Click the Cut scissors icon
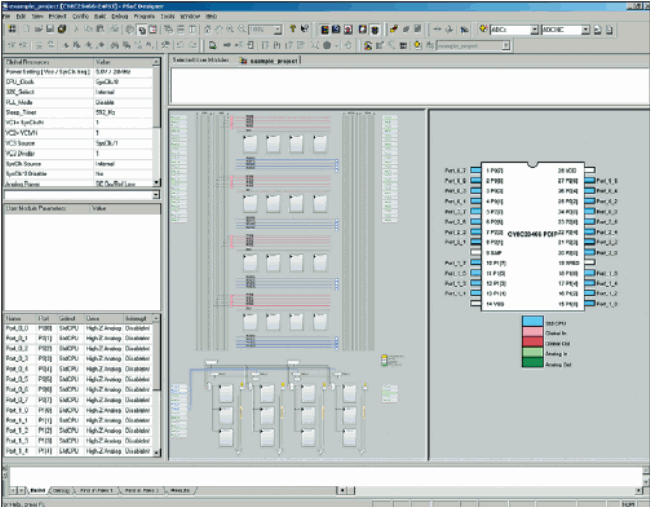 (x=76, y=29)
